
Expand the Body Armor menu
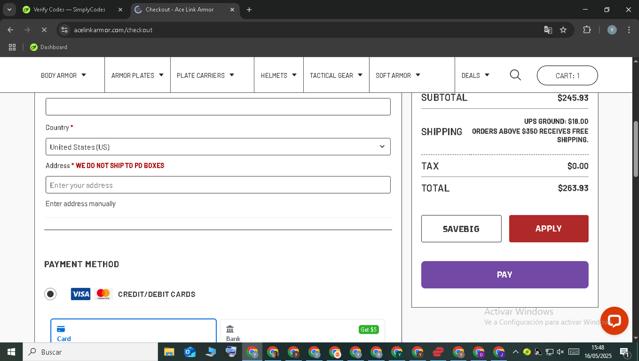[x=63, y=75]
